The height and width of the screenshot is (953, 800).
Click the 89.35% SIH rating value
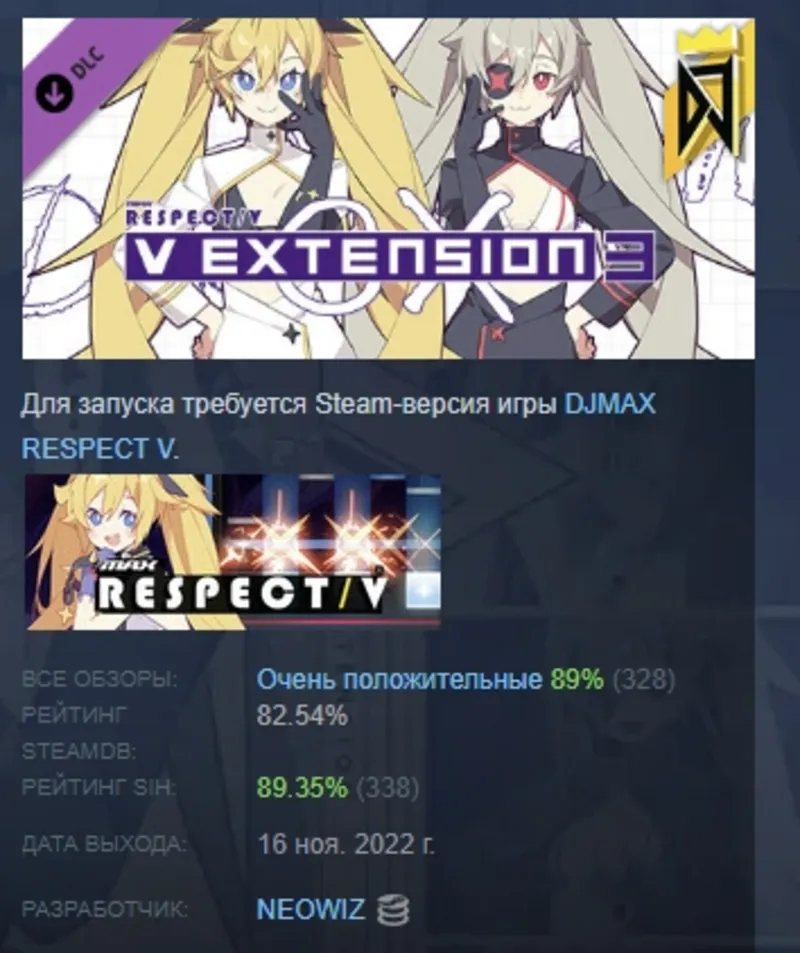(302, 788)
